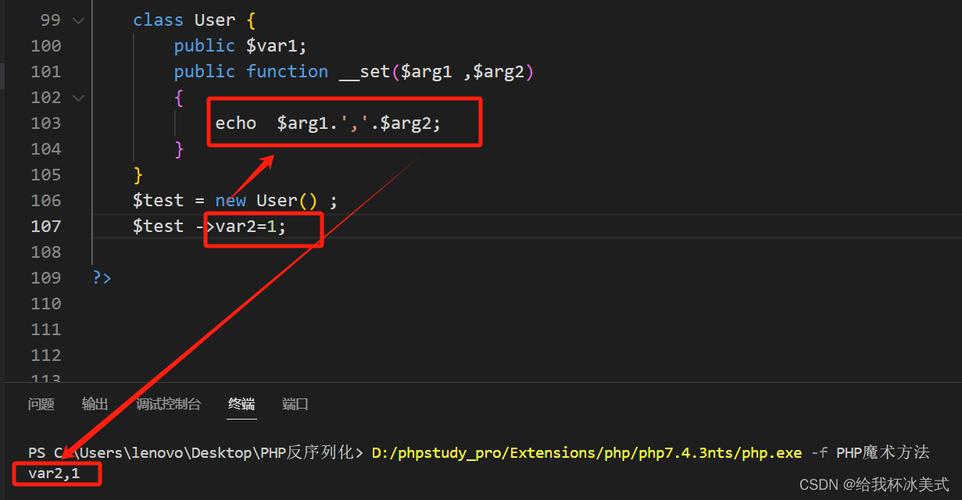Click line number 111 in the gutter
This screenshot has height=500, width=962.
[46, 329]
